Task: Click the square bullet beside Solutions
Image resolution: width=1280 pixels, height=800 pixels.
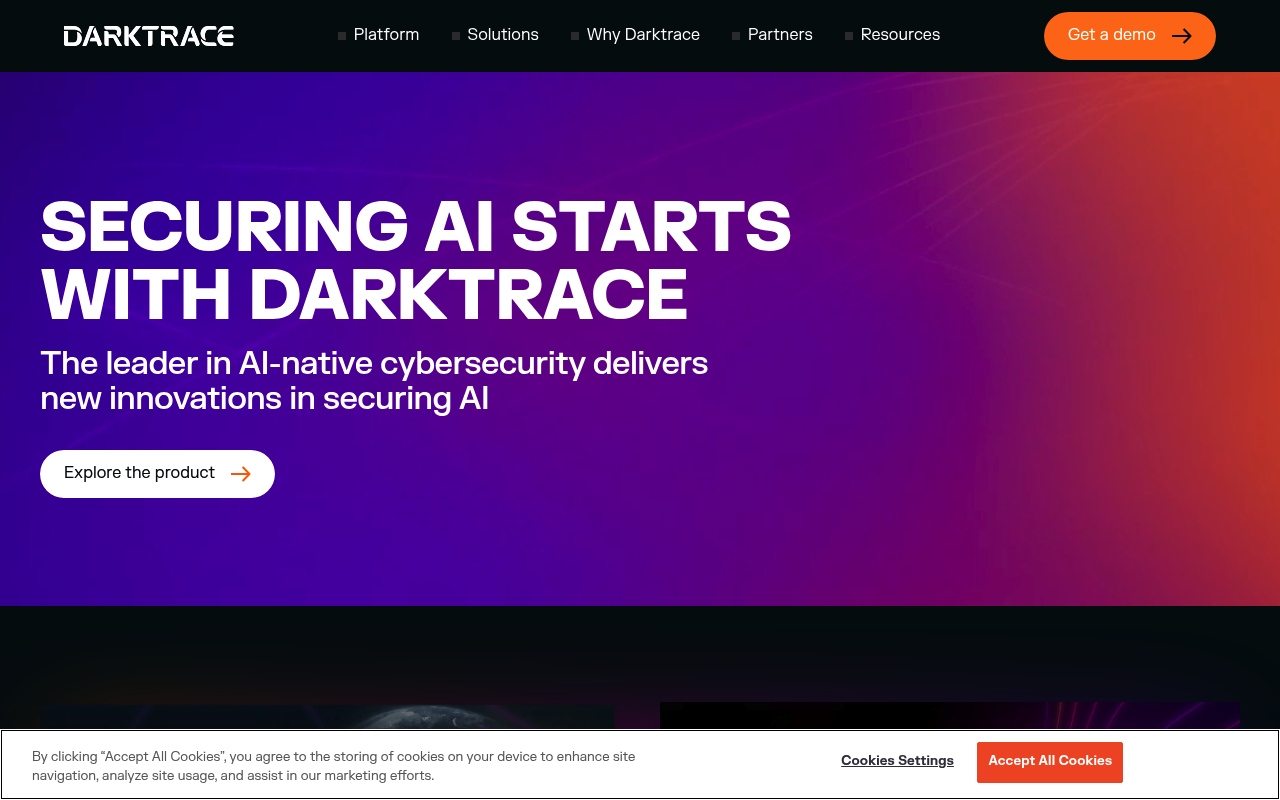Action: tap(456, 36)
